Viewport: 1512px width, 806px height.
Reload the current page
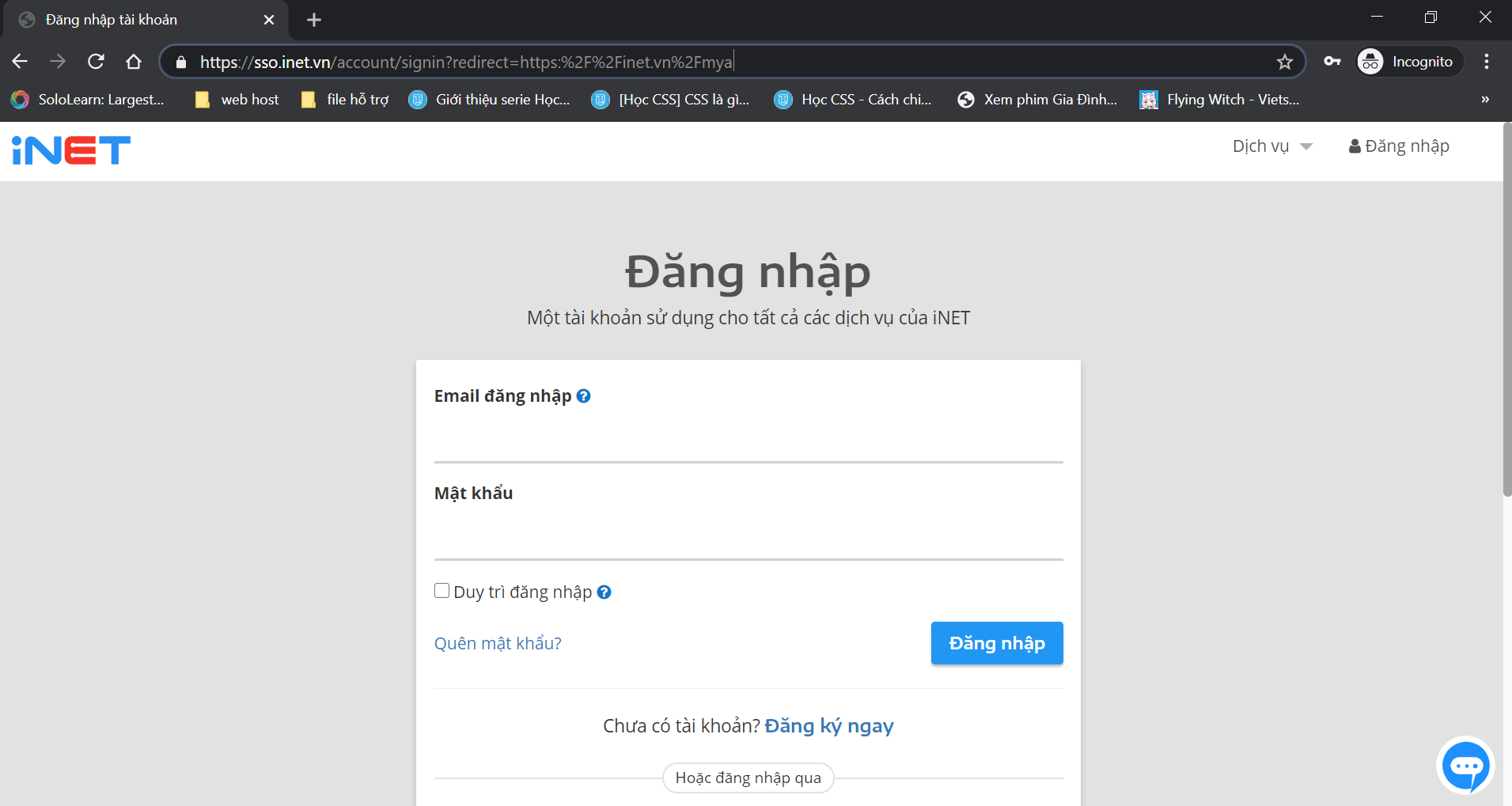point(96,61)
